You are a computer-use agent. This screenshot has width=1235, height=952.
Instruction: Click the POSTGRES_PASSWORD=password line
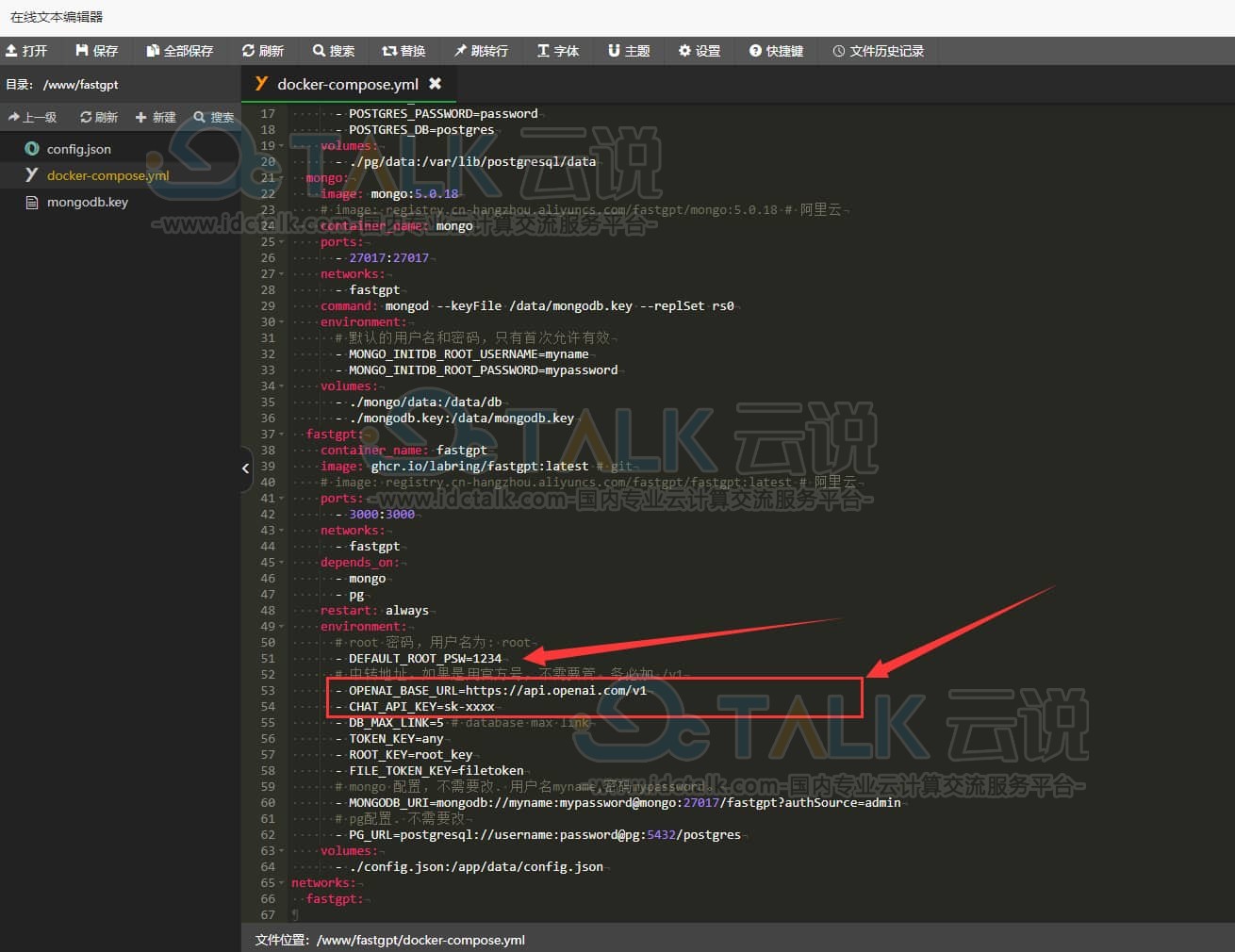pyautogui.click(x=443, y=114)
